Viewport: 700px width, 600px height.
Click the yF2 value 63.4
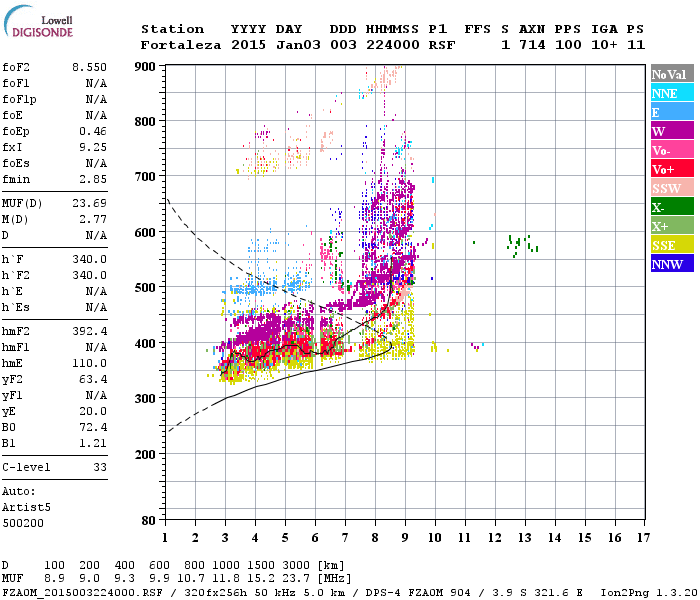pos(93,379)
